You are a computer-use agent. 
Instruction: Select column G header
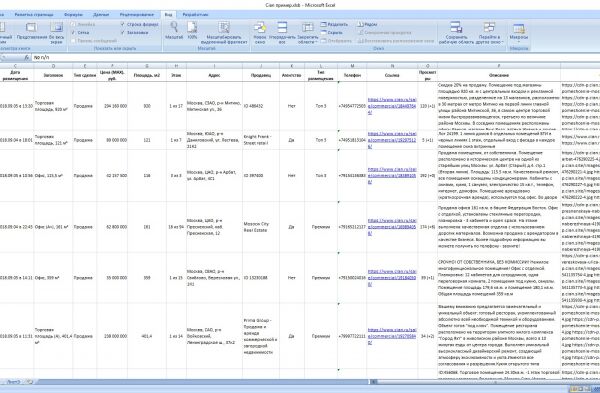click(x=147, y=66)
